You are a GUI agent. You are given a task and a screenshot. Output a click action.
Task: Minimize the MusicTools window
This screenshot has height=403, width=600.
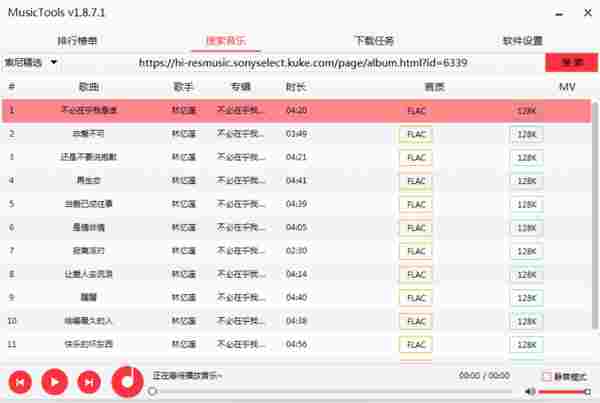[559, 14]
